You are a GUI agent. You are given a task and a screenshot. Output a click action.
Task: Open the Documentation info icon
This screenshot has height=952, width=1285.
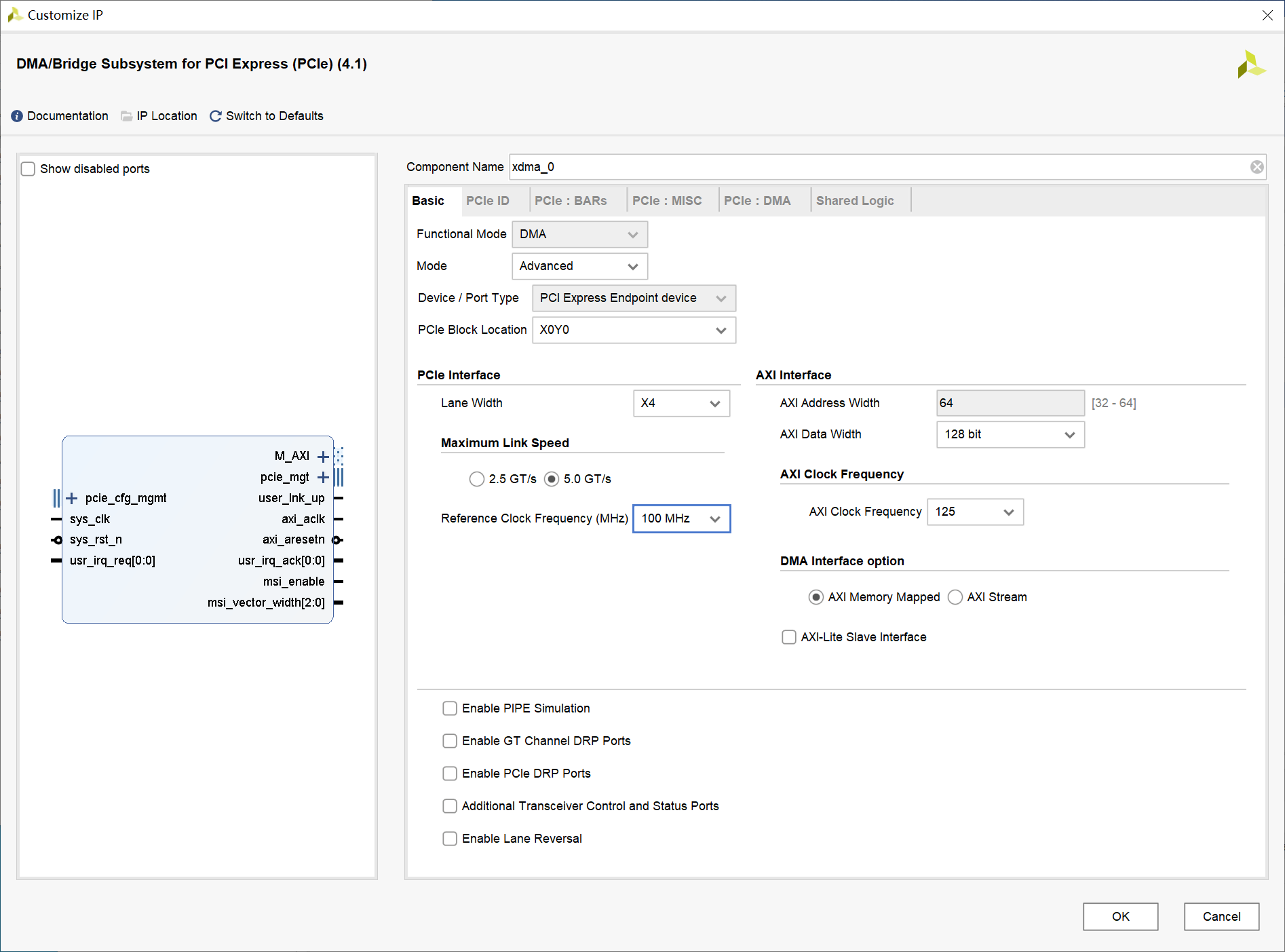coord(17,116)
